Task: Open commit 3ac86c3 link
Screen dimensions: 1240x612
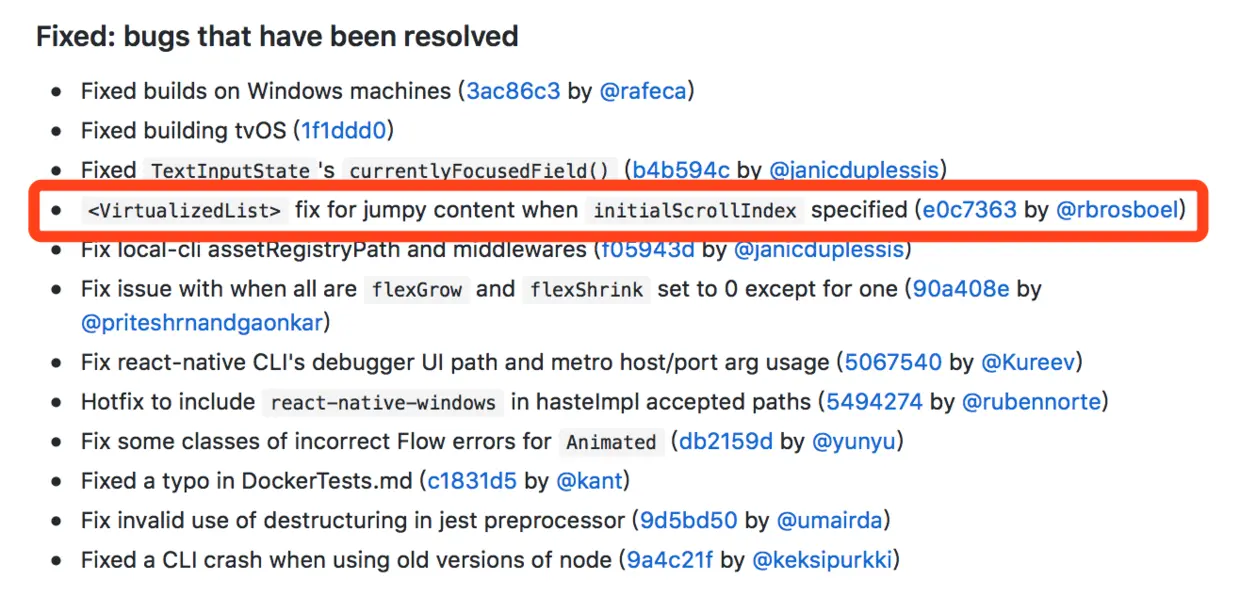Action: pos(513,91)
